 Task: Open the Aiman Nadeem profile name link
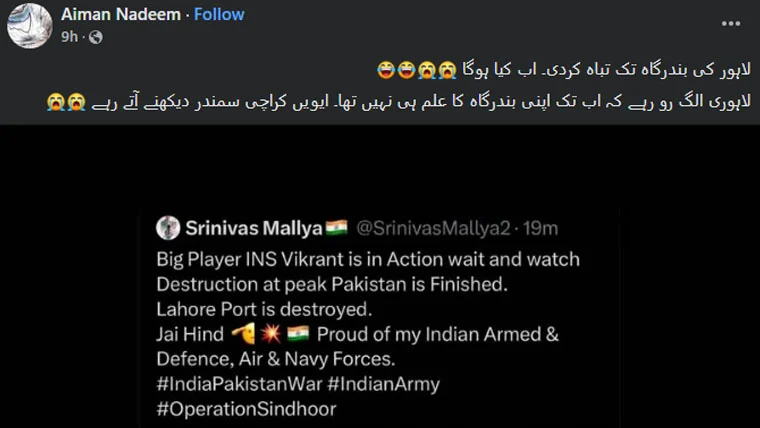(x=121, y=15)
